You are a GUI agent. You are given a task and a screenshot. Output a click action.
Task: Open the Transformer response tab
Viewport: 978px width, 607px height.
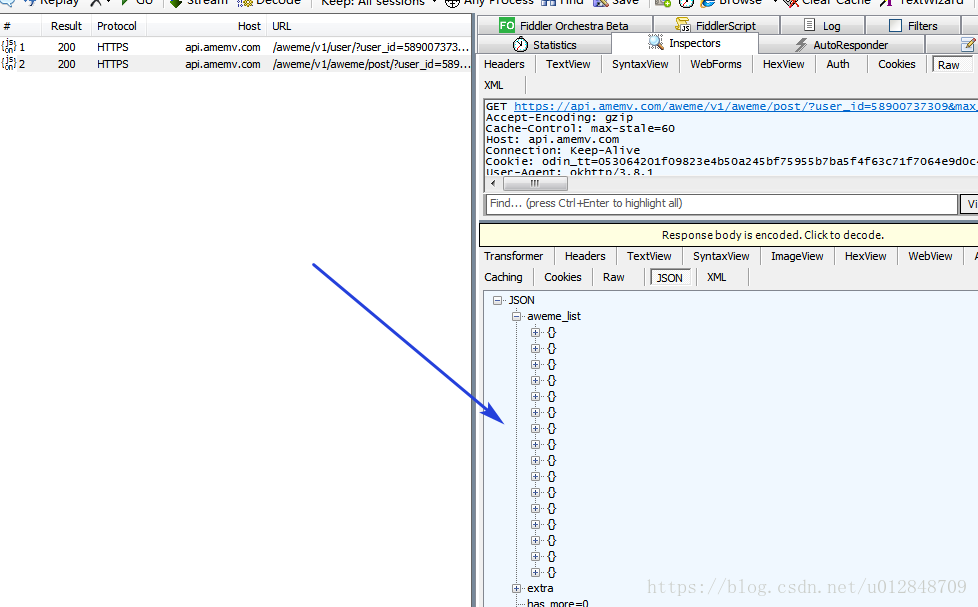[513, 256]
